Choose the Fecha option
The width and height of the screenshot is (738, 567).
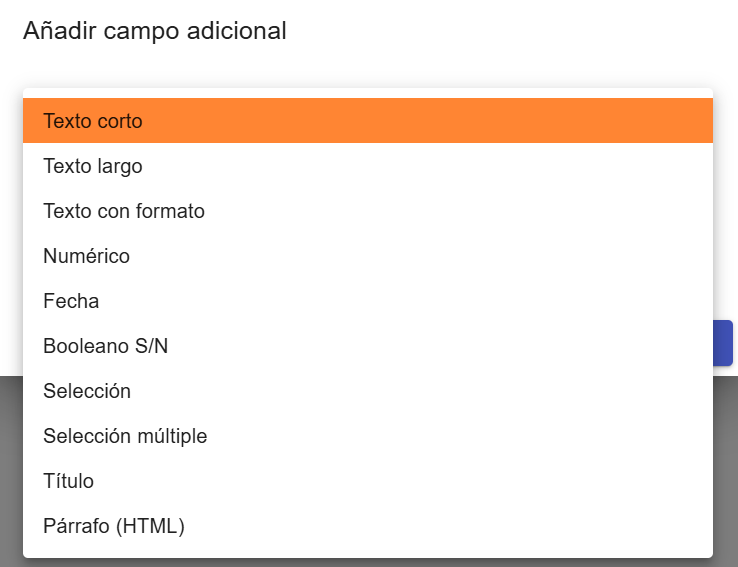[x=368, y=301]
